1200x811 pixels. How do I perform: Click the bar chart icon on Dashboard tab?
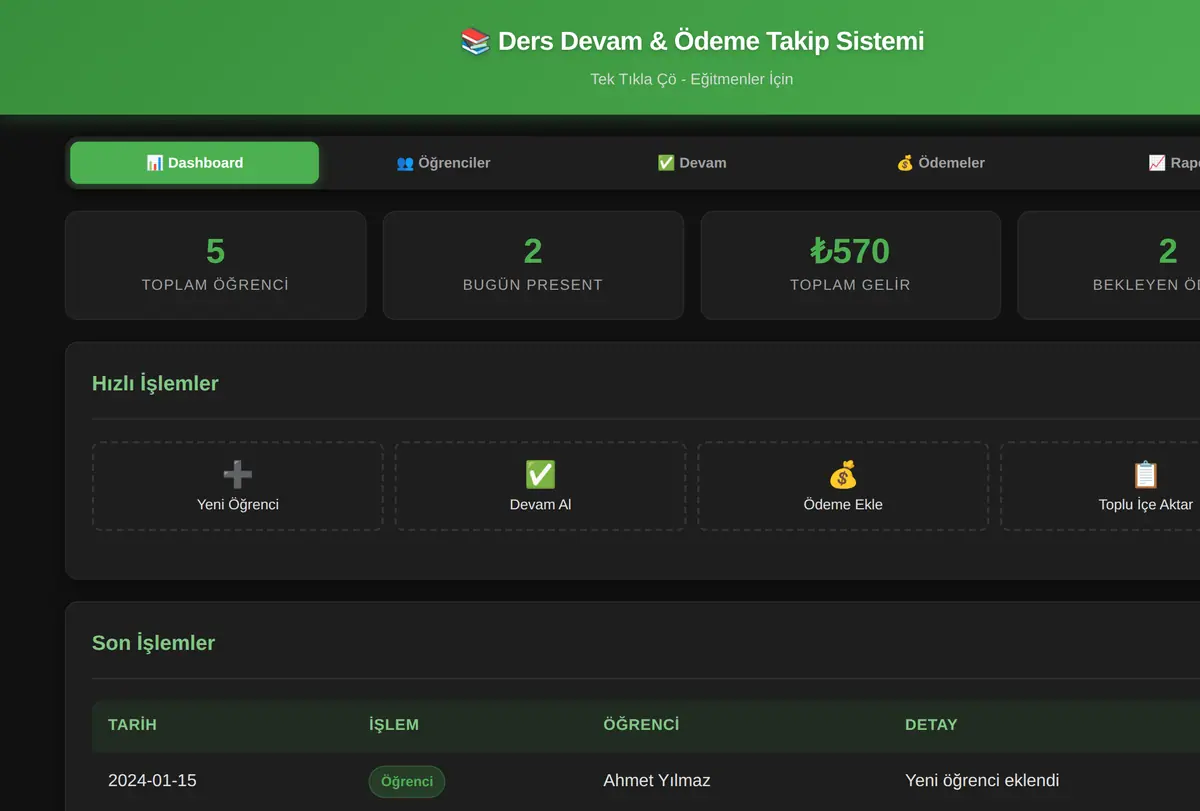pyautogui.click(x=155, y=163)
